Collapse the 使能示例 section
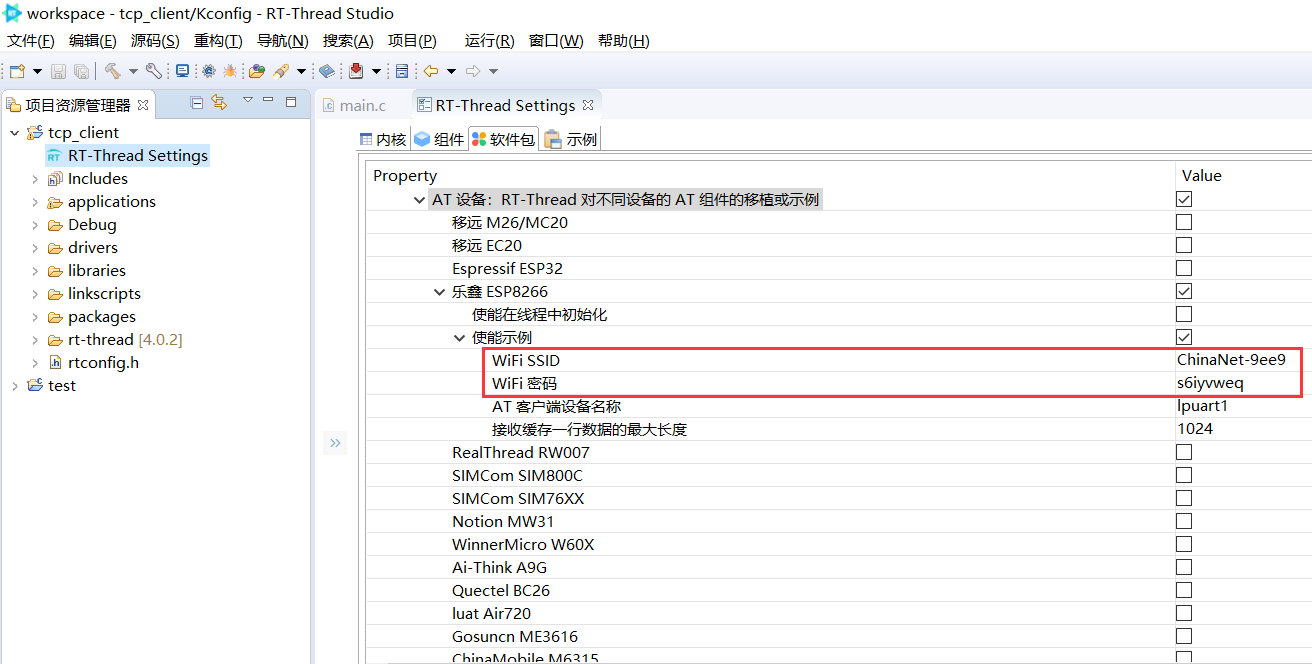 (459, 337)
